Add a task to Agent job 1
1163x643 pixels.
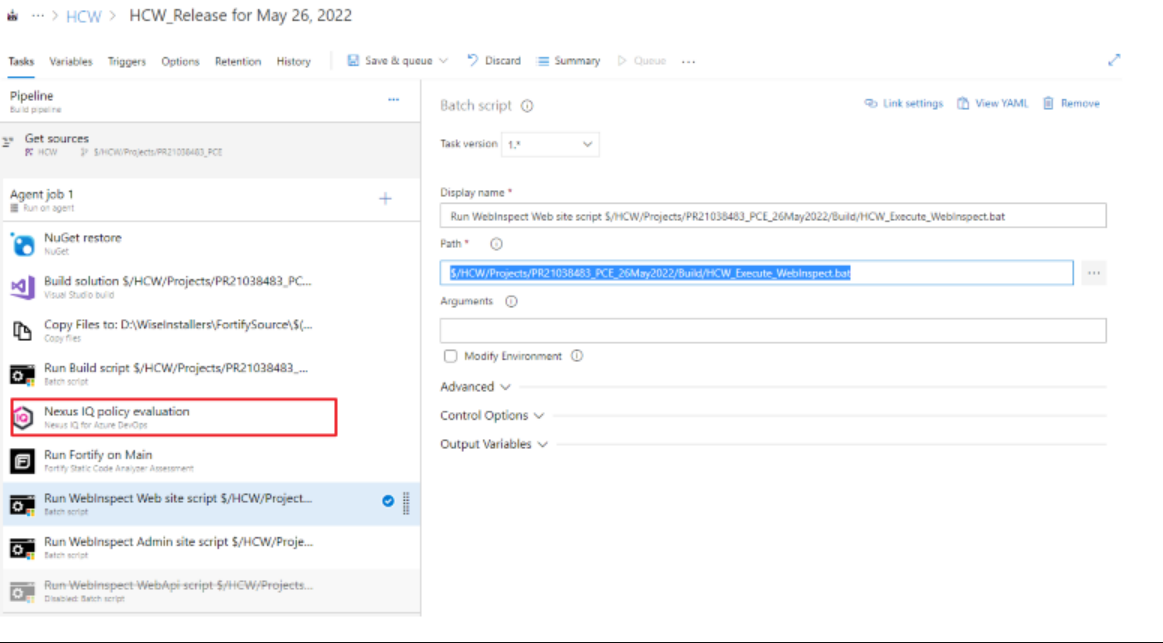[385, 199]
